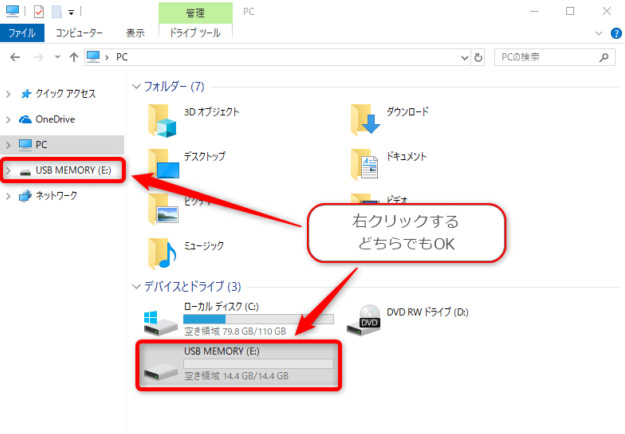625x434 pixels.
Task: Click the 空き領域 79.8 GB/110 GB text
Action: (x=235, y=331)
